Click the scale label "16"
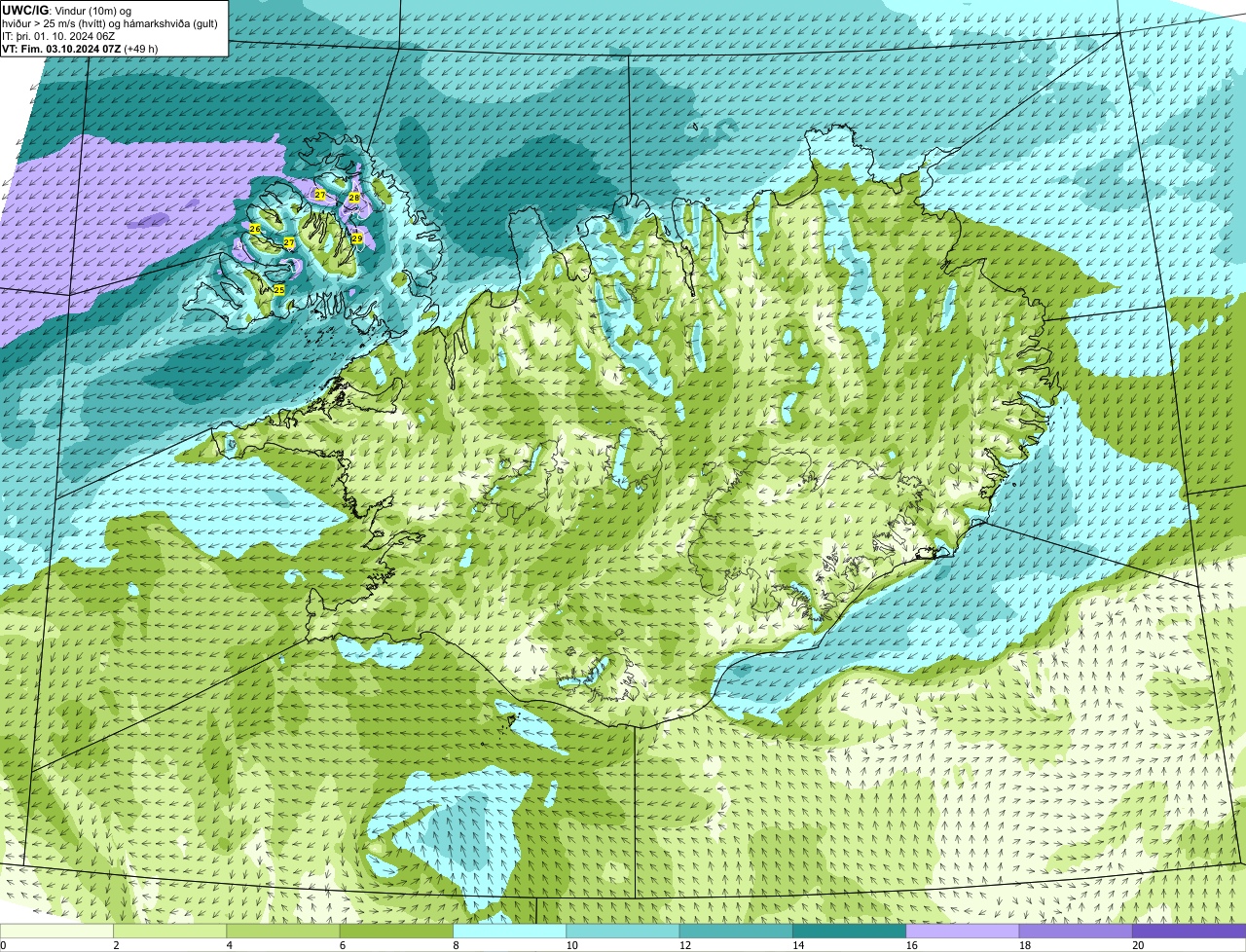Screen dimensions: 1246x952 click(x=912, y=945)
